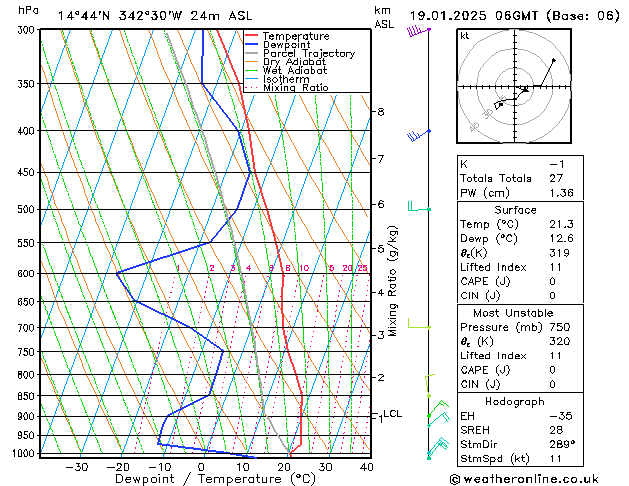Click the teal wind barb at 500 hPa

[x=419, y=207]
